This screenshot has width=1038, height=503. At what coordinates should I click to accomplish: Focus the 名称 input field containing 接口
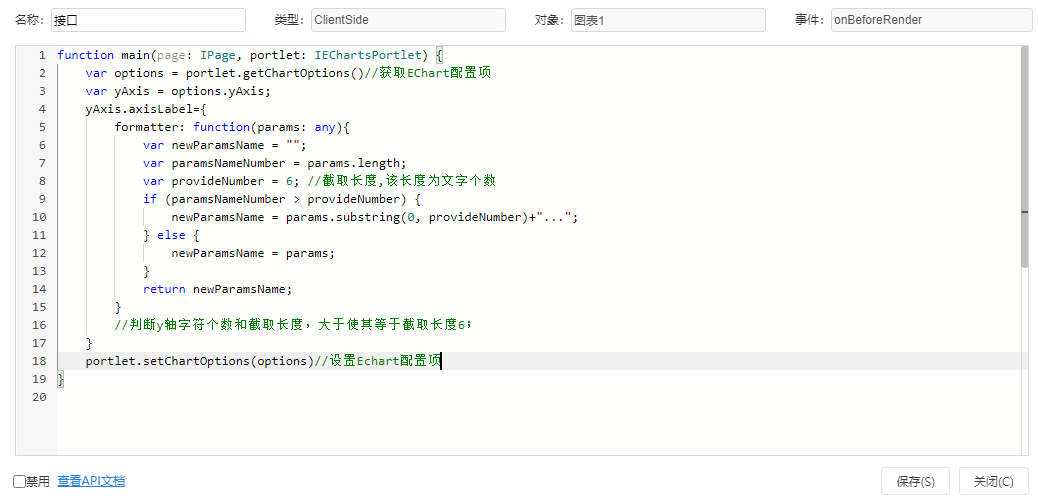(148, 20)
